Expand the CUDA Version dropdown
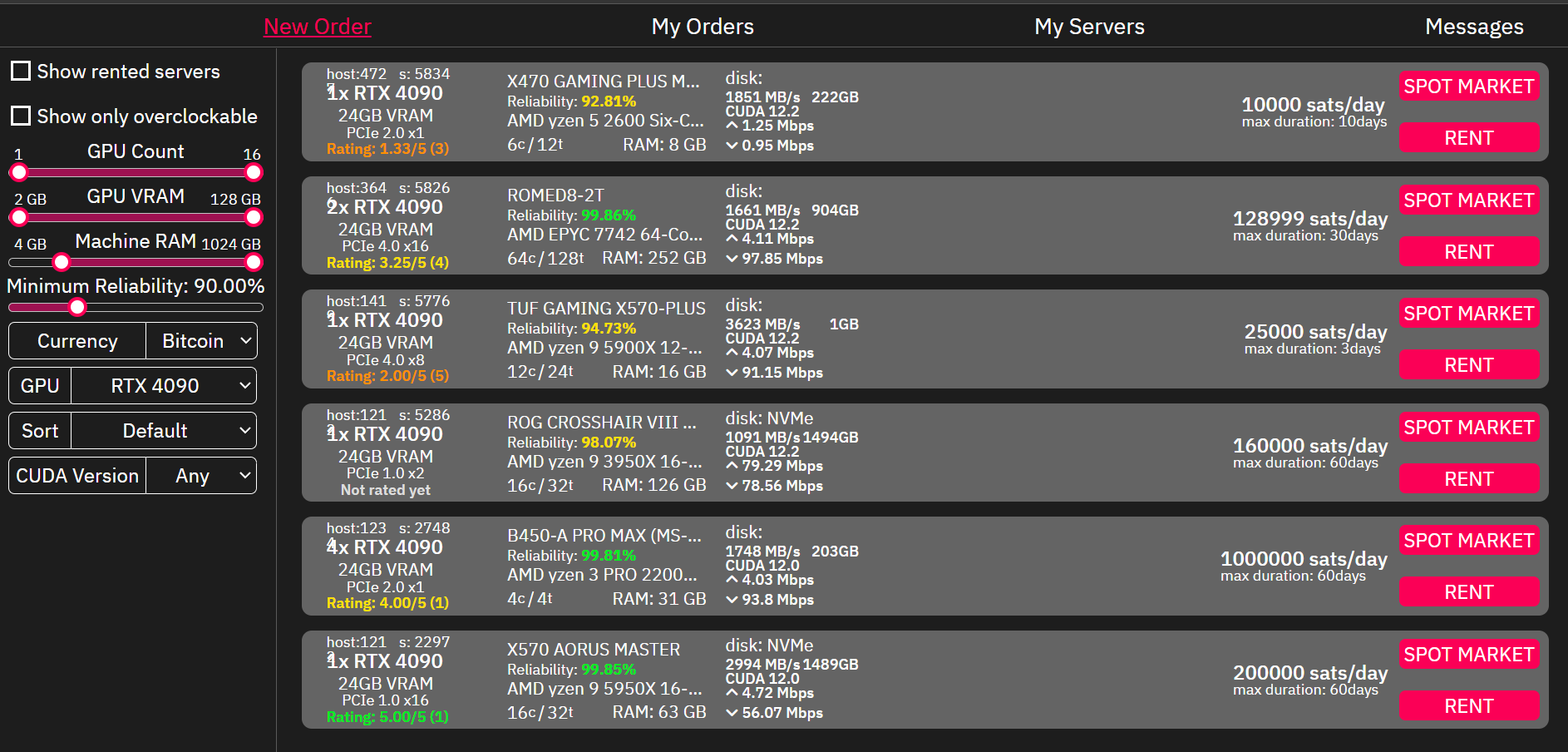Image resolution: width=1568 pixels, height=752 pixels. (x=201, y=476)
